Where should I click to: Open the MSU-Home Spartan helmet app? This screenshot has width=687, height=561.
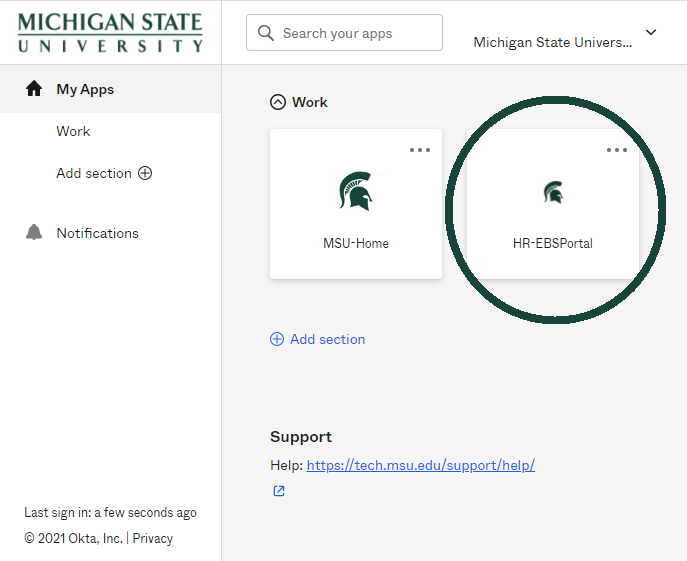point(355,191)
